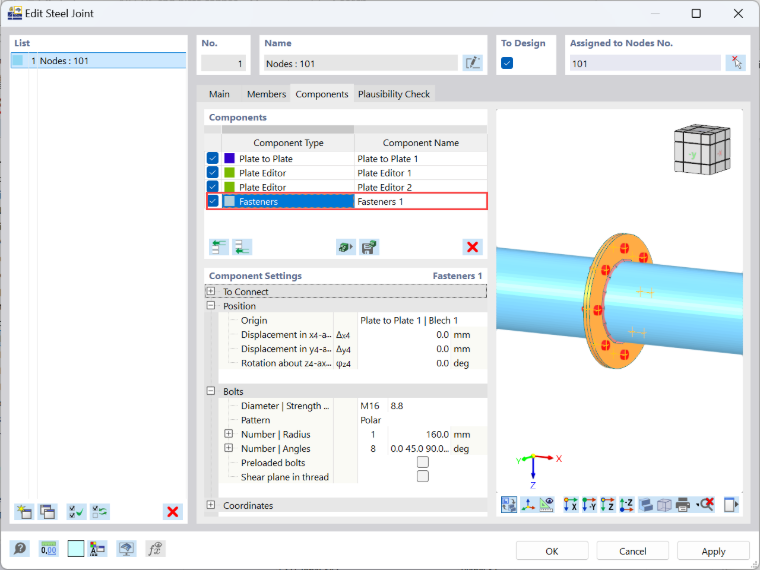Delete the selected component with red X
The width and height of the screenshot is (760, 570).
tap(473, 247)
